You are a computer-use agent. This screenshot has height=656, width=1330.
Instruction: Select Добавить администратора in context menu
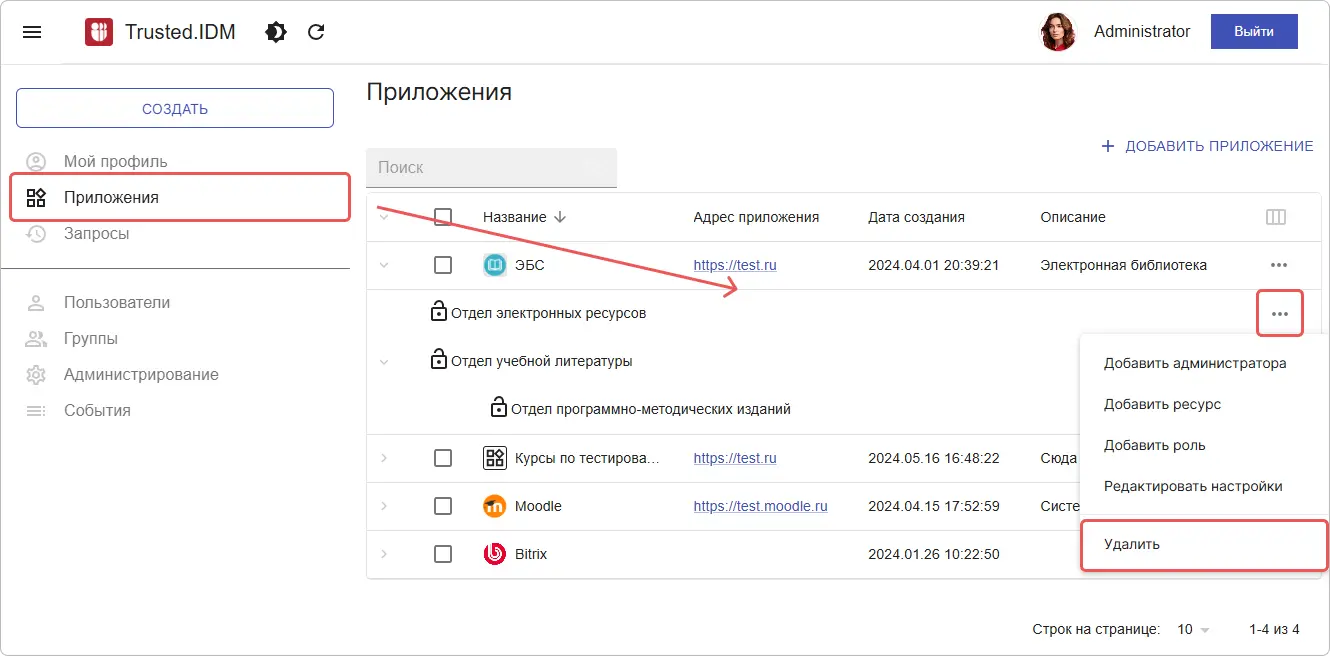[1194, 363]
